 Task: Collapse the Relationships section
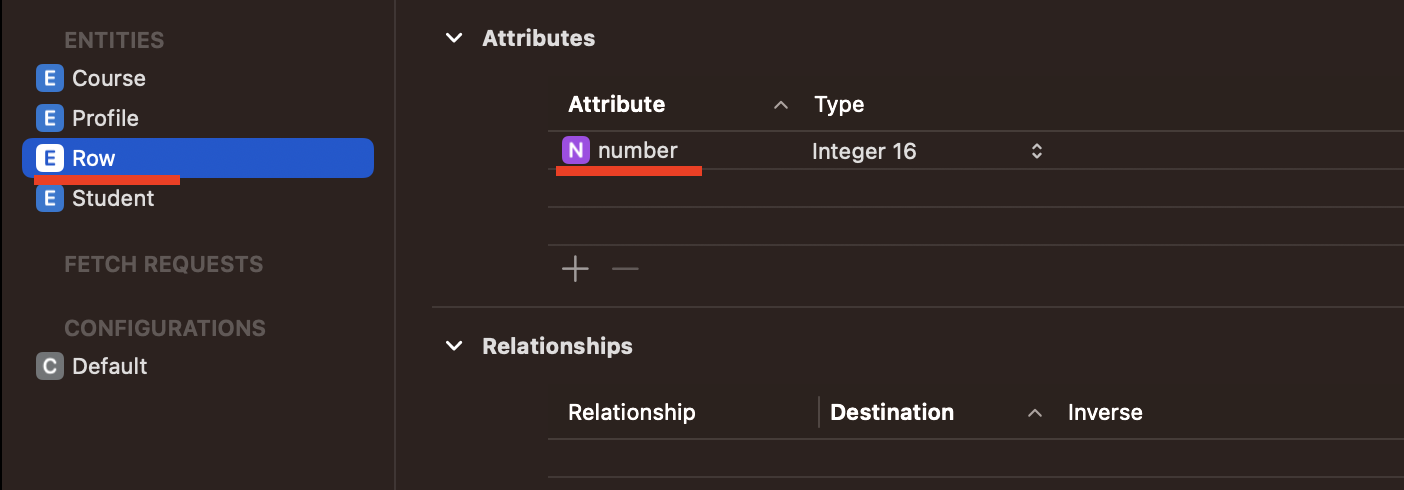(454, 346)
